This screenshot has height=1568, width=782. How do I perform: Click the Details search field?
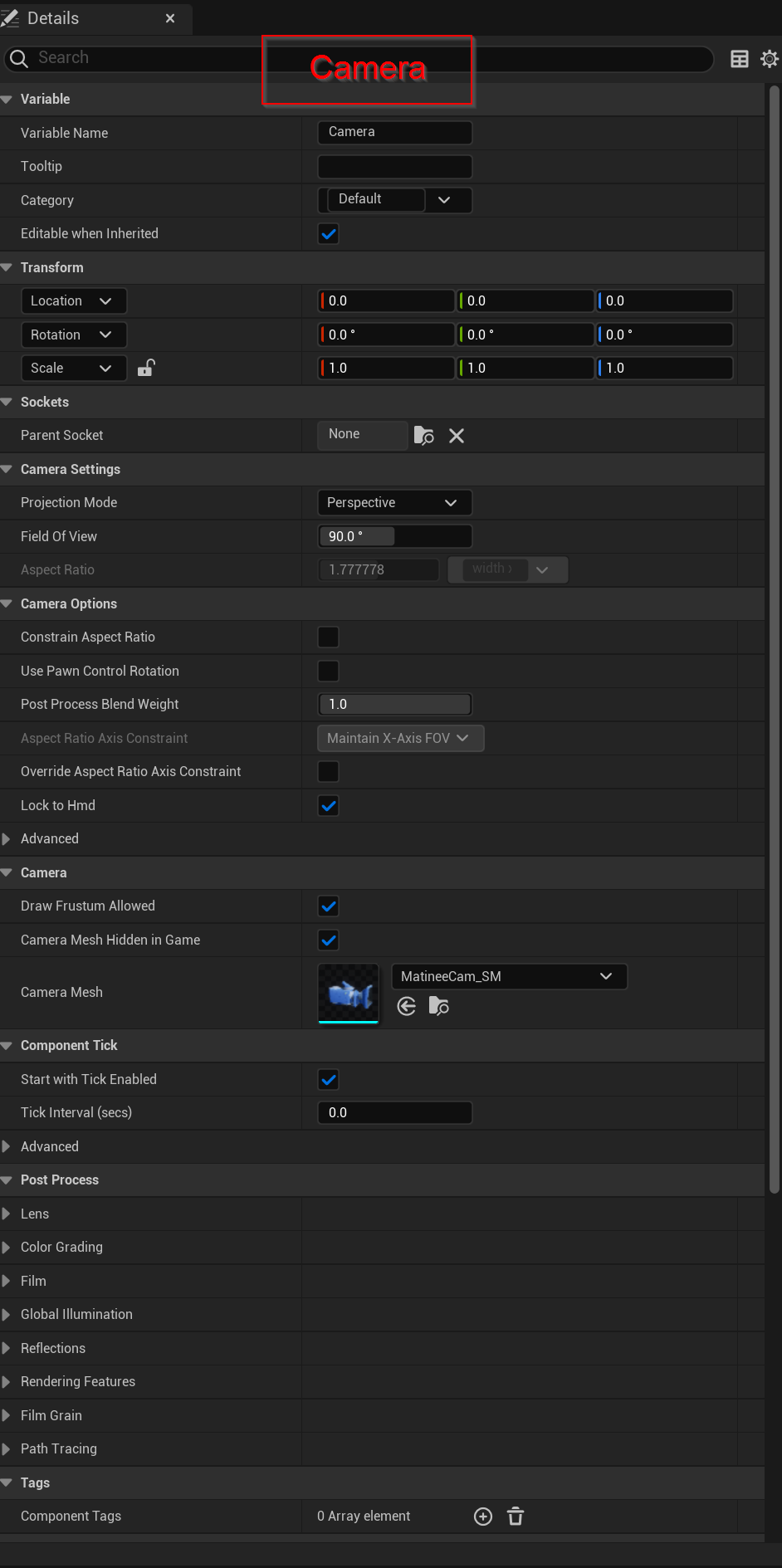coord(359,59)
